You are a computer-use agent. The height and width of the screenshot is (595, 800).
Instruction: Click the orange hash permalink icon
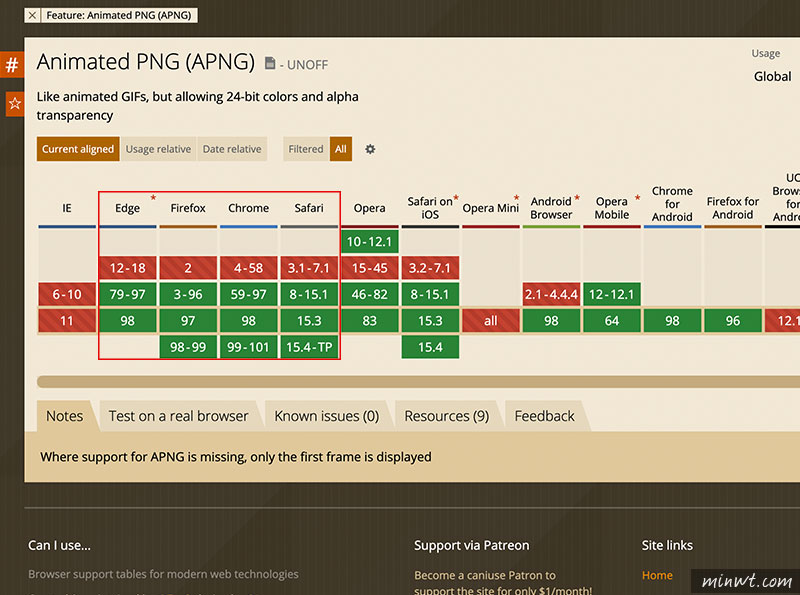click(12, 65)
